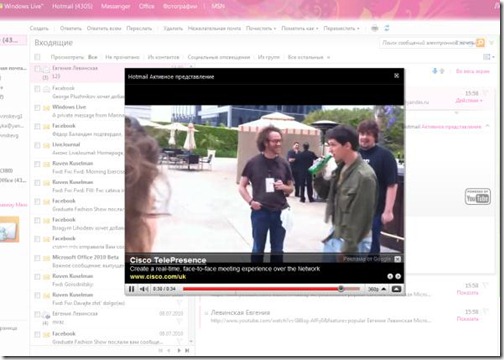Image resolution: width=504 pixels, height=360 pixels.
Task: Check the Microsoft Office 2010 Beta message checkbox
Action: pos(37,258)
